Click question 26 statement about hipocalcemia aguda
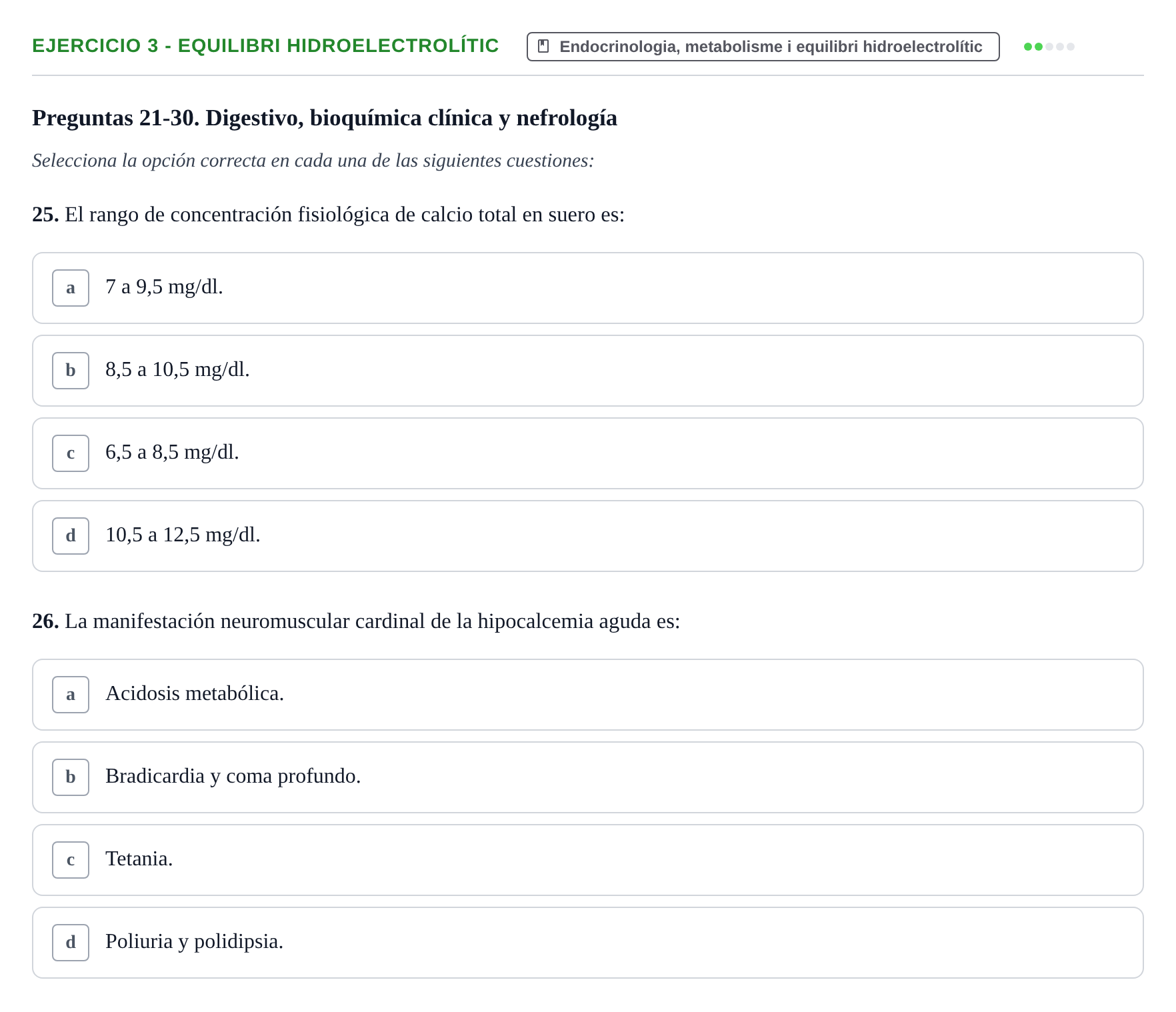 coord(356,621)
